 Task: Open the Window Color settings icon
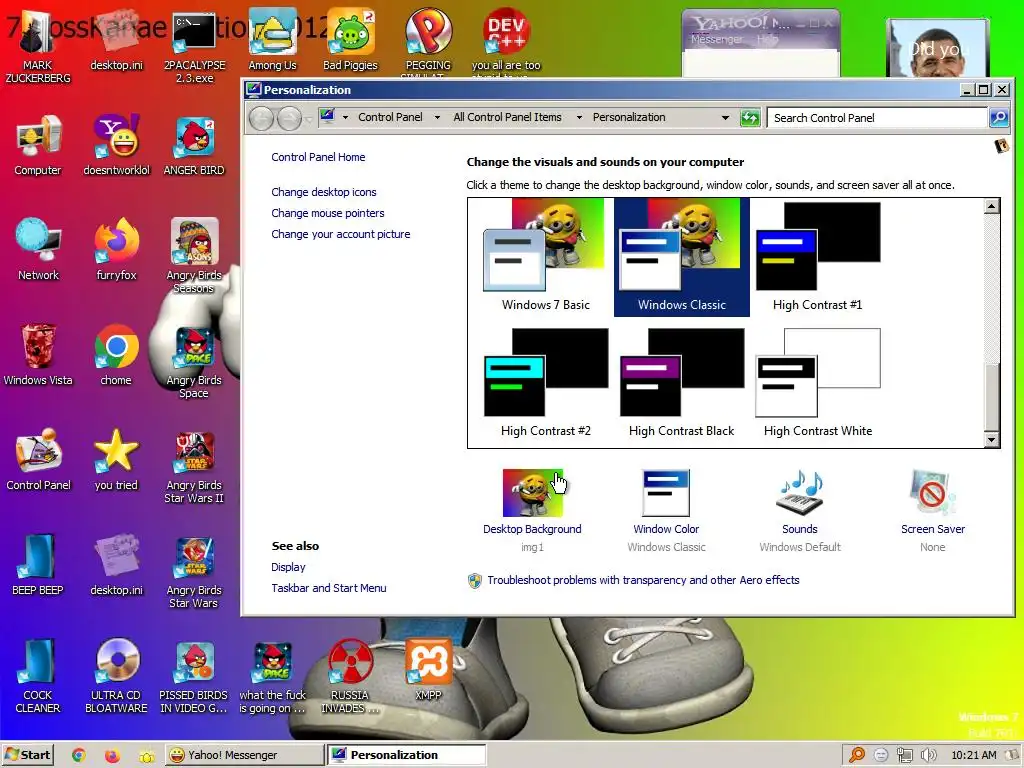[x=665, y=493]
